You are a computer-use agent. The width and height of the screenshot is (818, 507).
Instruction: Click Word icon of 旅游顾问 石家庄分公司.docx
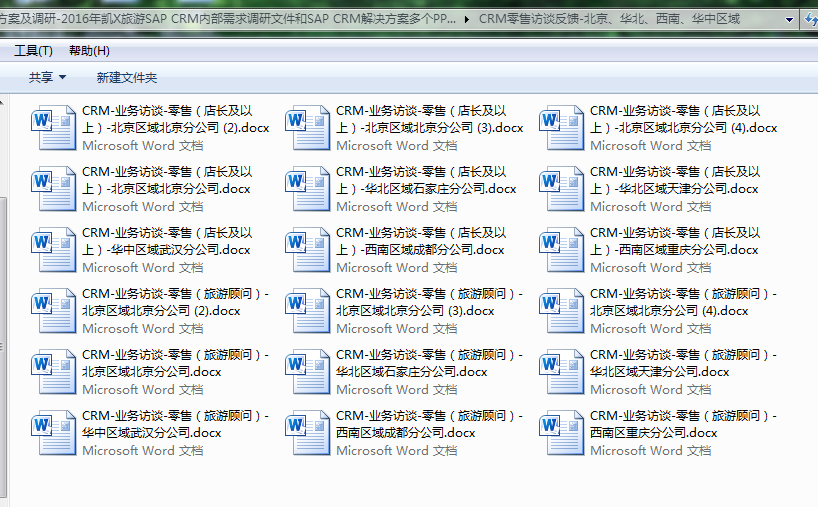tap(308, 372)
